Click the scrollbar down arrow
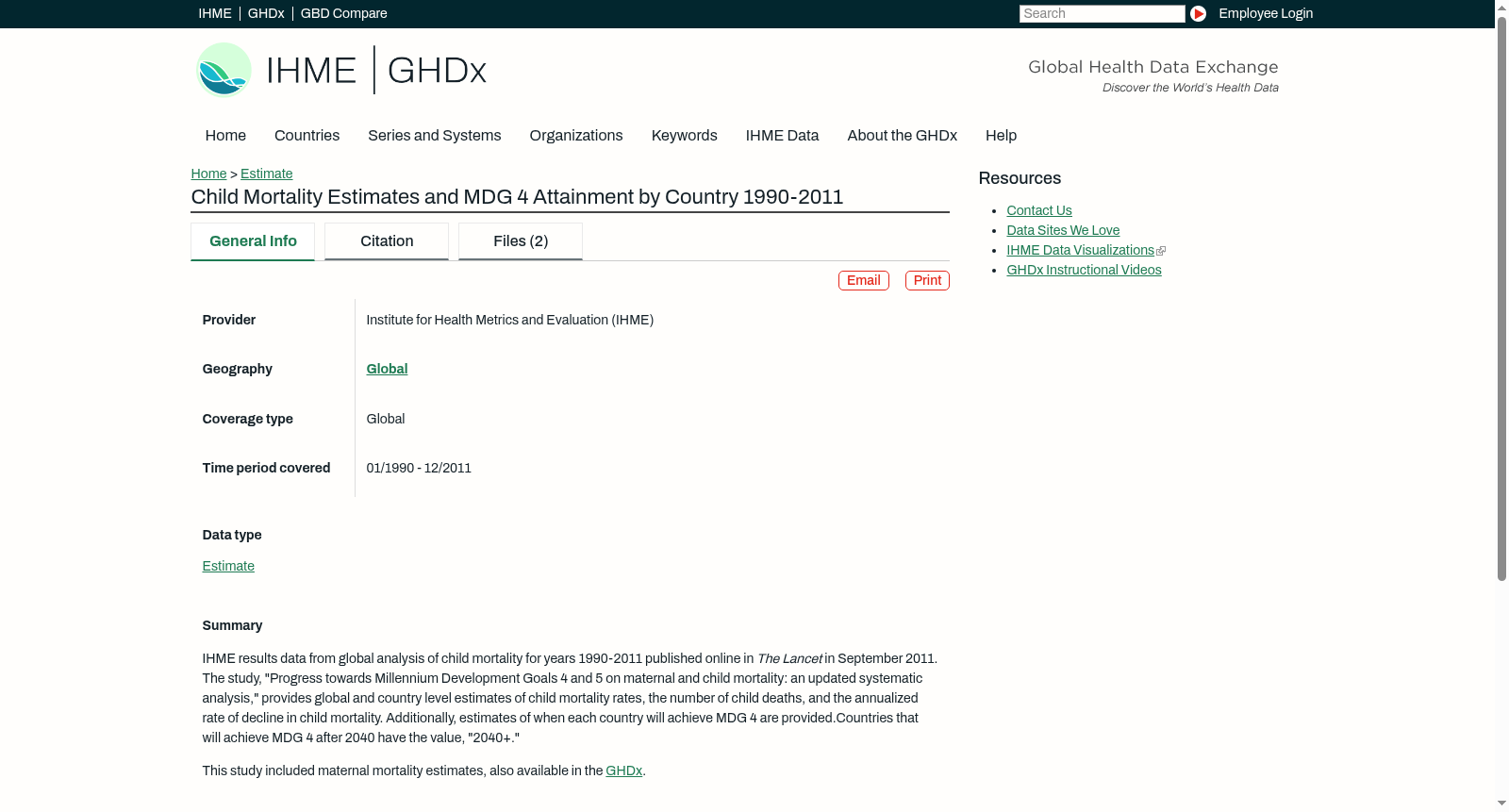 tap(1501, 804)
